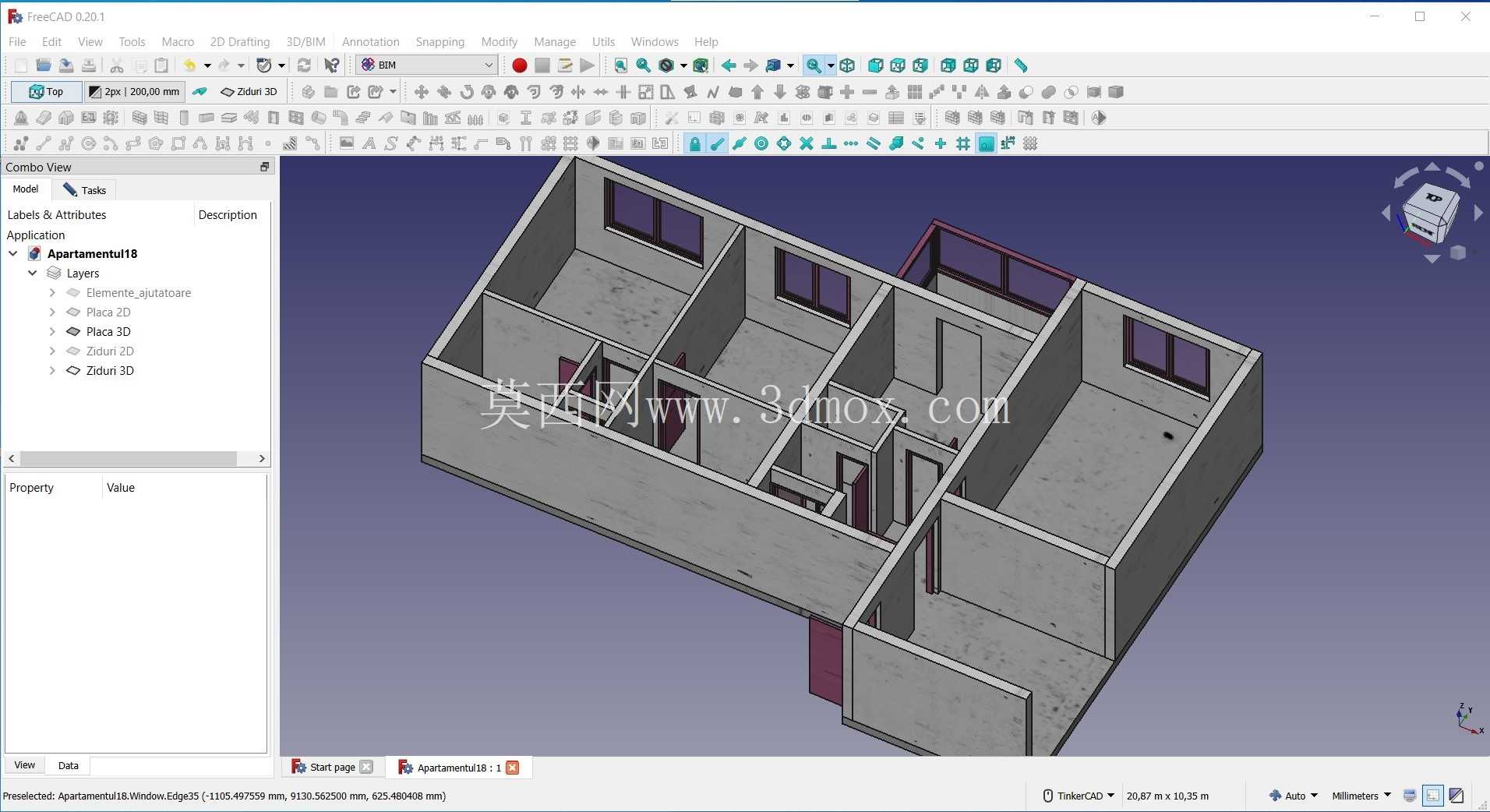Image resolution: width=1490 pixels, height=812 pixels.
Task: Run the macro with the execute arrow
Action: pos(588,65)
